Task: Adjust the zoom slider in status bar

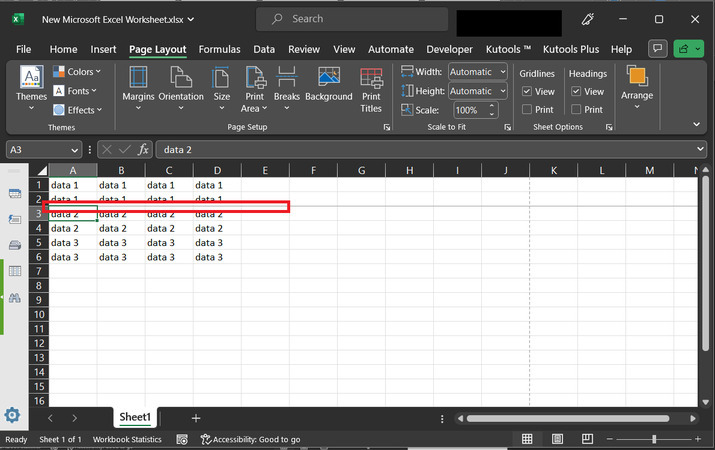Action: pos(654,439)
